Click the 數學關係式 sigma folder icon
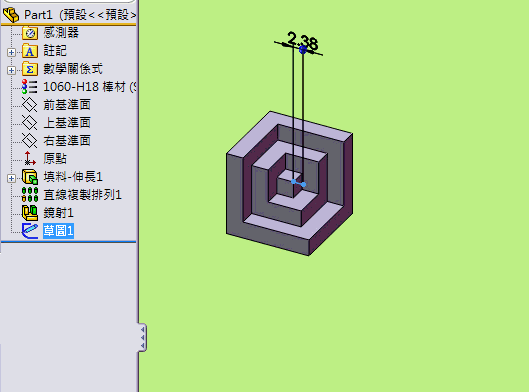 click(30, 69)
